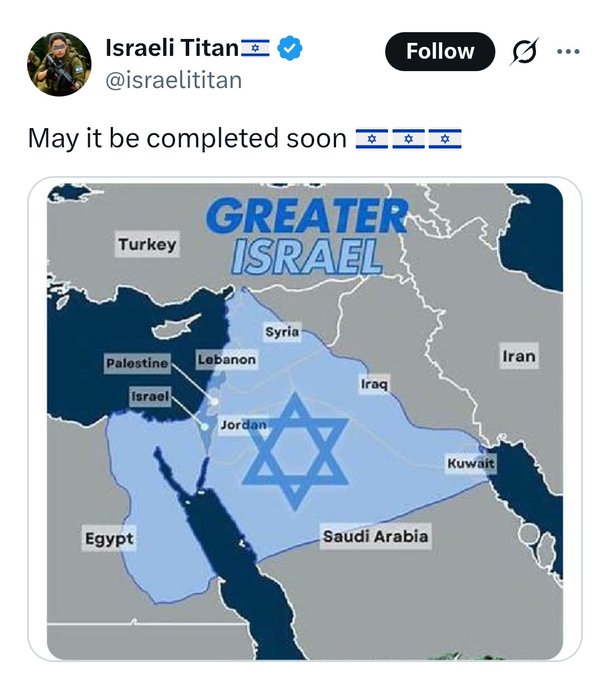Image resolution: width=610 pixels, height=679 pixels.
Task: Click the Kuwait label on the map
Action: point(470,463)
